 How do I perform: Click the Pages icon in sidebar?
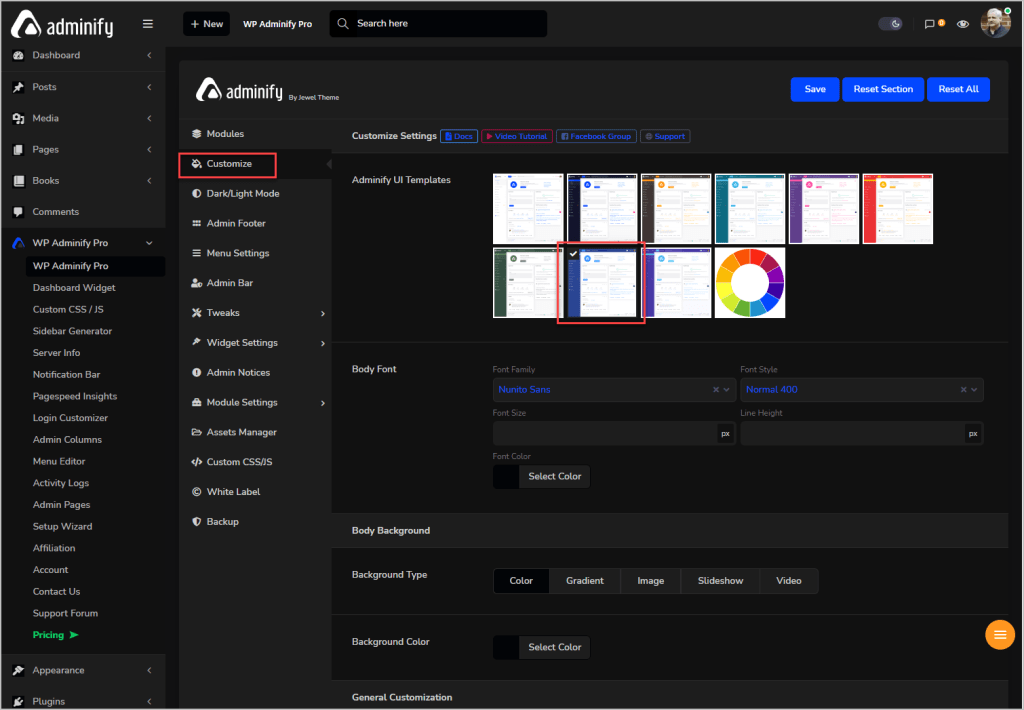pos(18,150)
